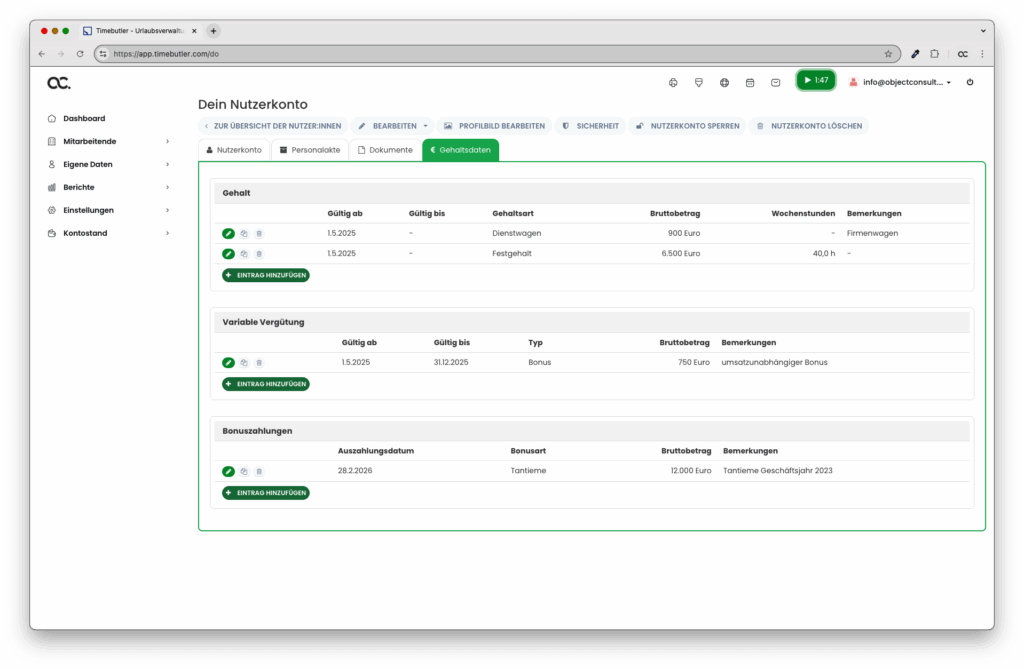This screenshot has height=669, width=1024.
Task: Open Dashboard in the sidebar
Action: click(x=83, y=118)
